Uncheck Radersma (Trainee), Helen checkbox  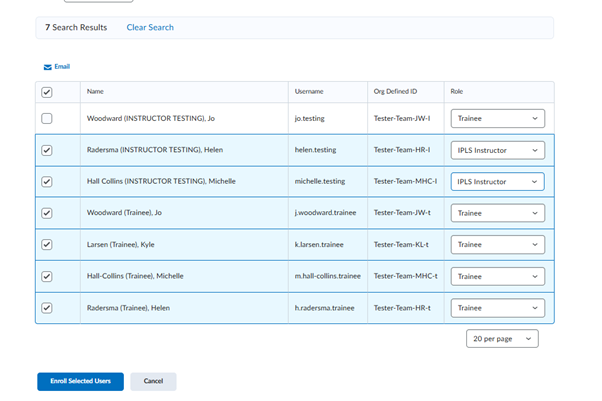(47, 308)
